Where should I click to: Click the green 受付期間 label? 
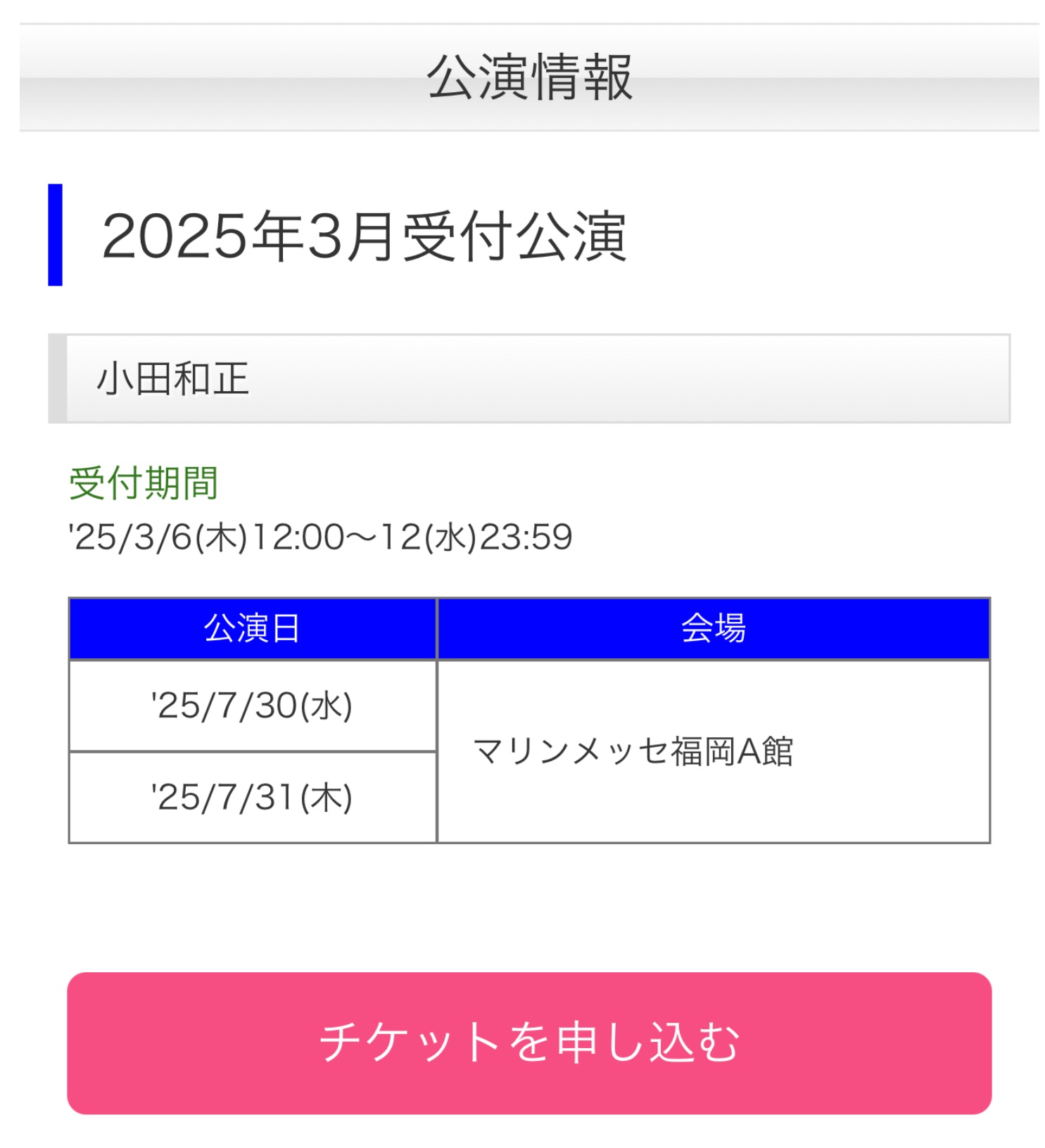[144, 483]
